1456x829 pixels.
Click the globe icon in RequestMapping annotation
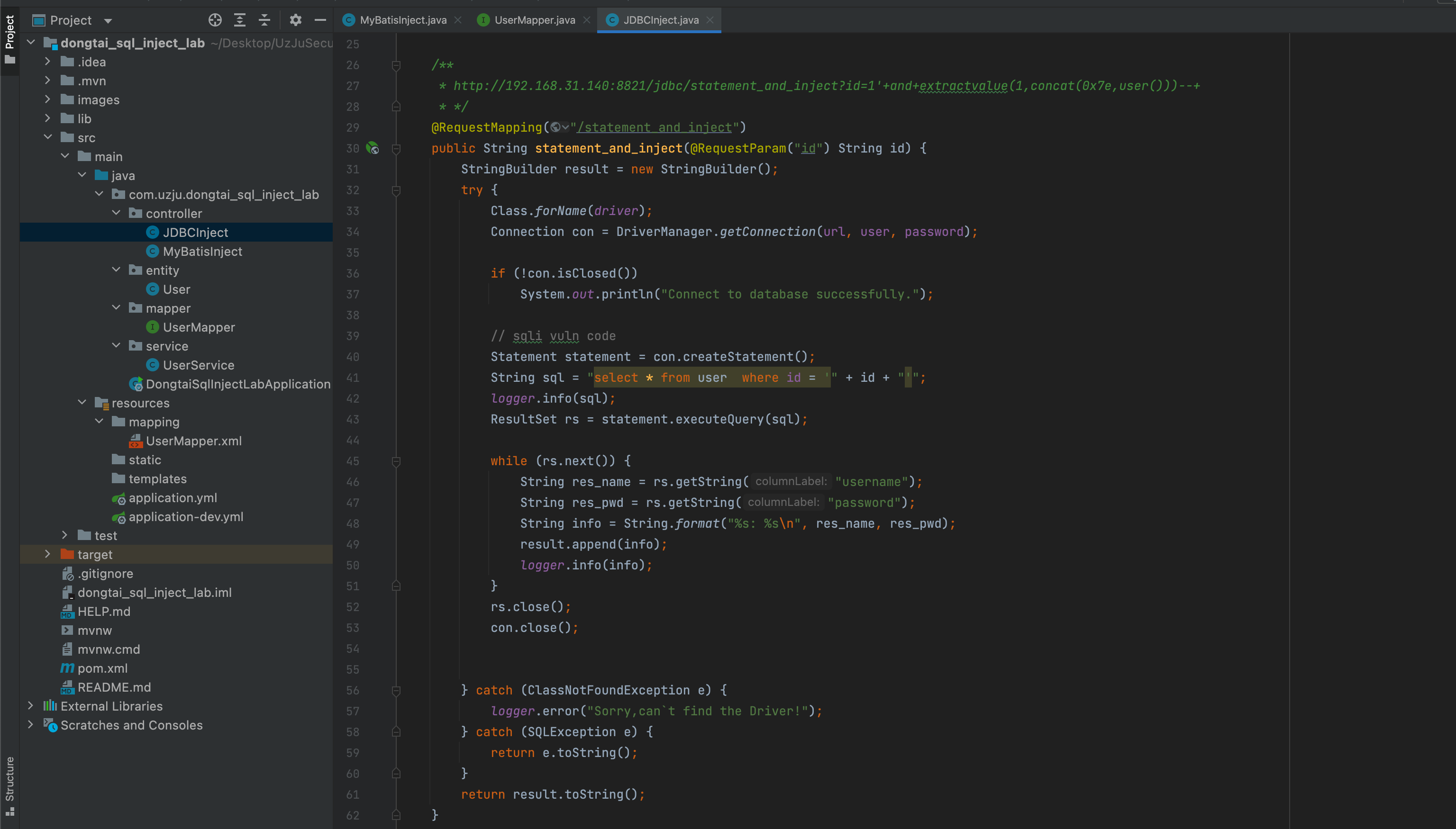pos(555,127)
